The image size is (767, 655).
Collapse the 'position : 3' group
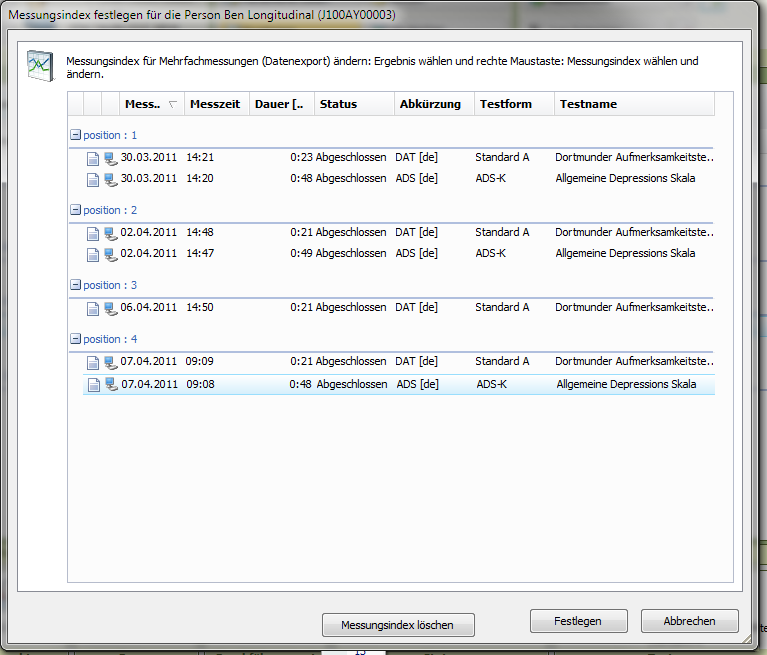74,285
